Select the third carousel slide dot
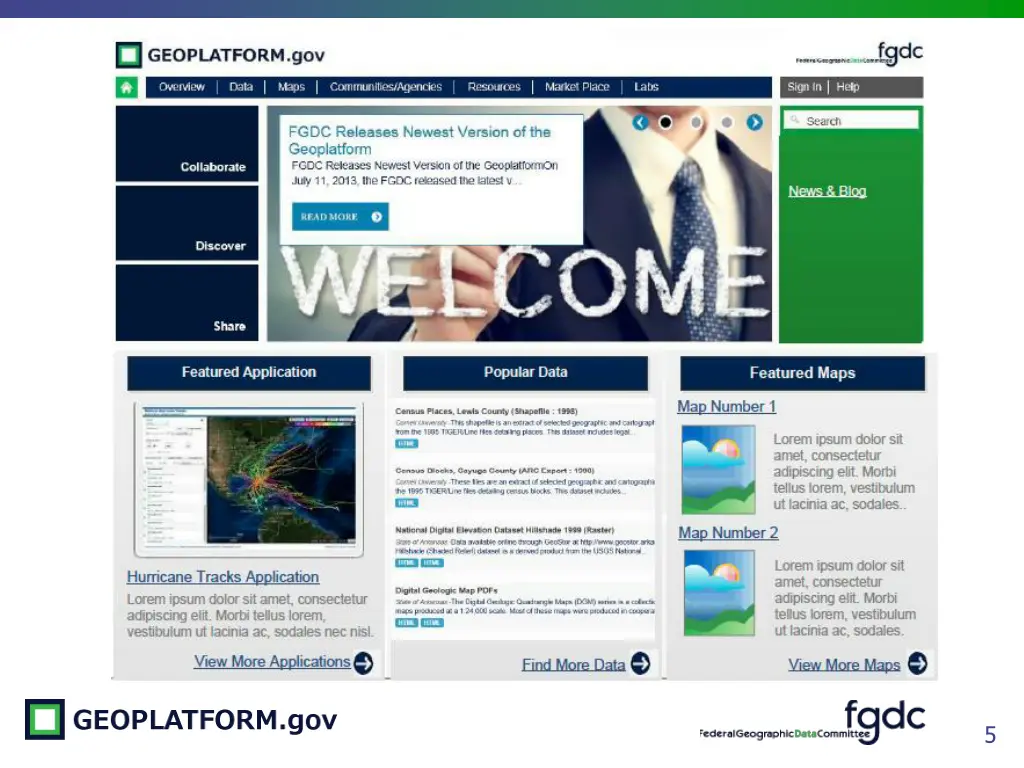Screen dimensions: 1024x768 click(x=727, y=122)
